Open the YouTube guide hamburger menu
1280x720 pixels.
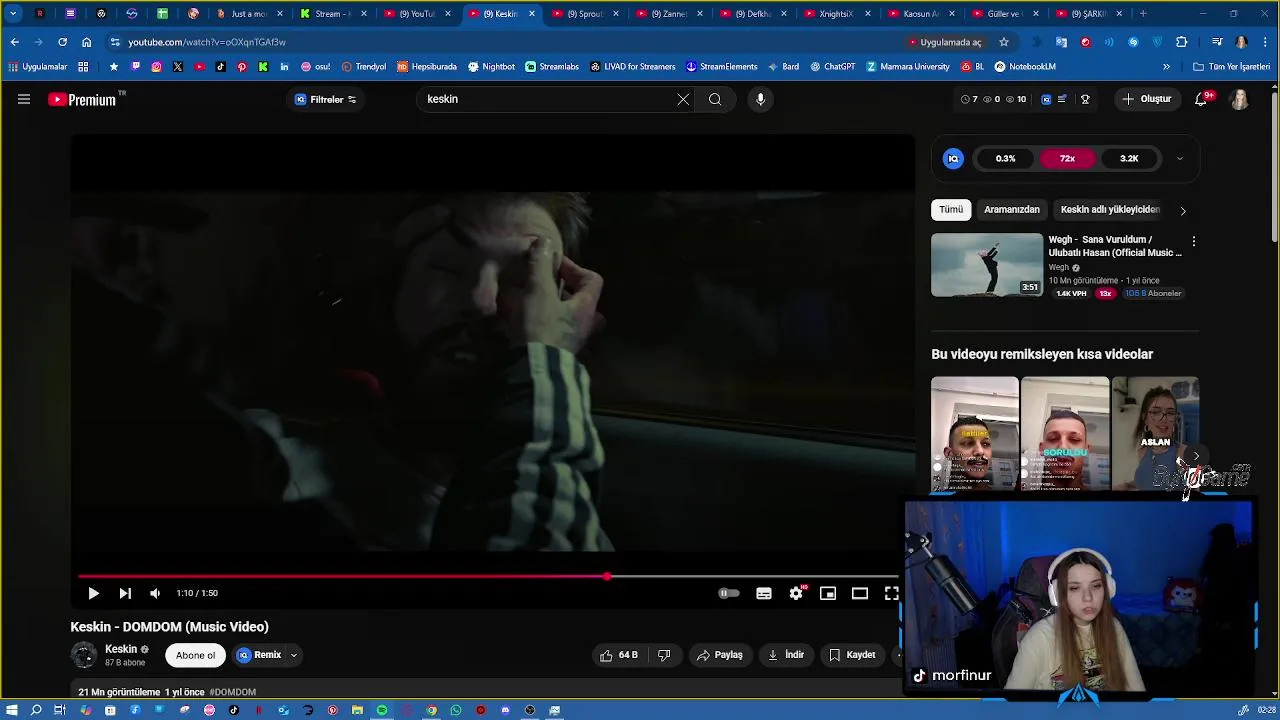coord(24,99)
